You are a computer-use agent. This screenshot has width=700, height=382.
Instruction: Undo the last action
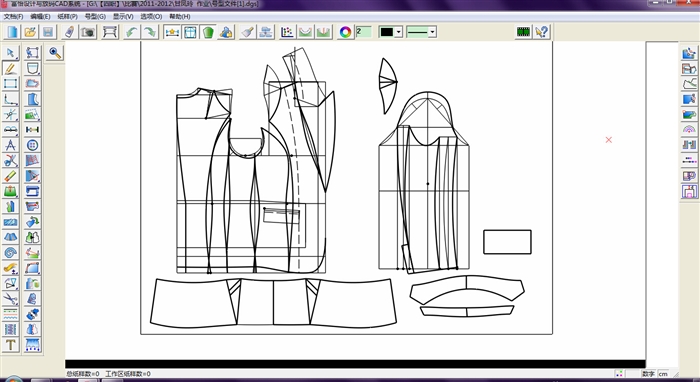(x=132, y=32)
